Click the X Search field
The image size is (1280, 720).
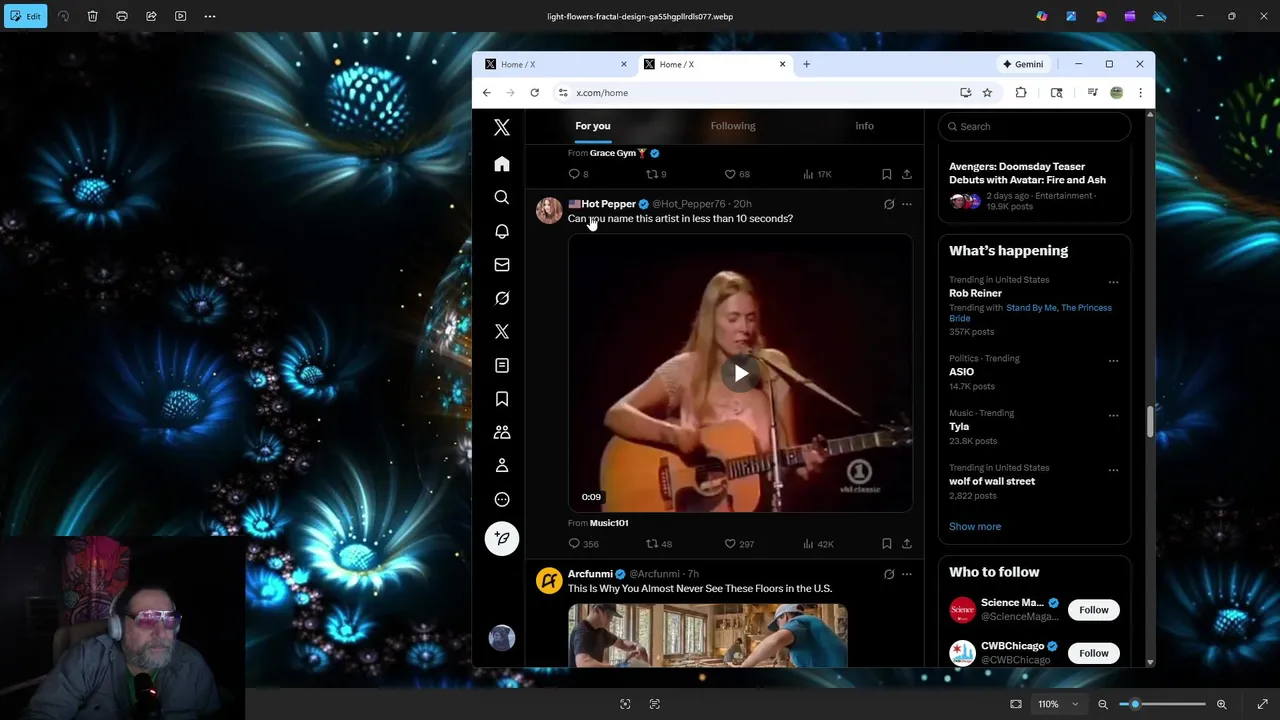(x=1034, y=126)
